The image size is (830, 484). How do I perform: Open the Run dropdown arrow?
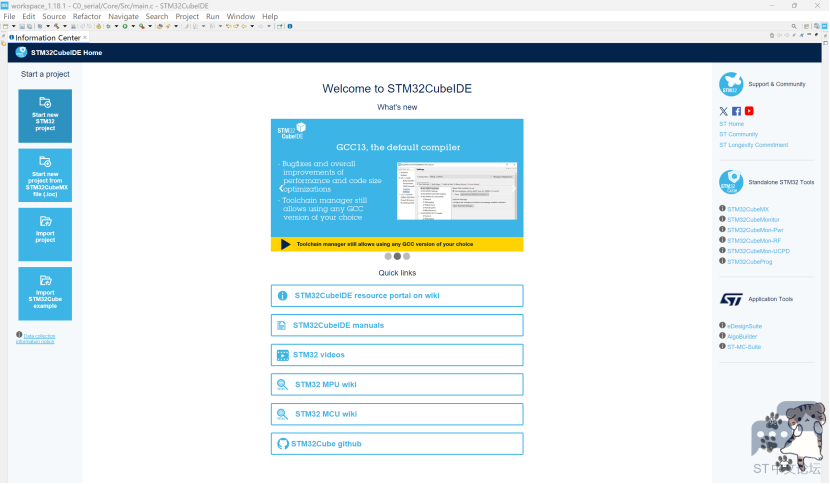click(133, 26)
